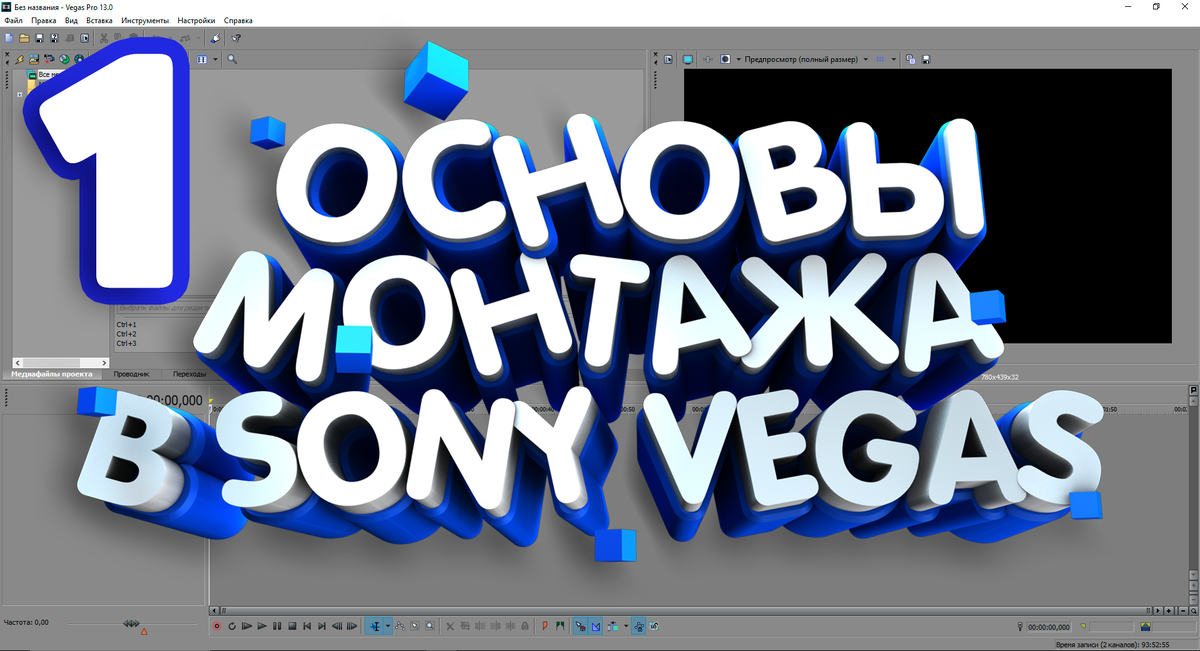Click the Save project diskette icon

(x=39, y=38)
